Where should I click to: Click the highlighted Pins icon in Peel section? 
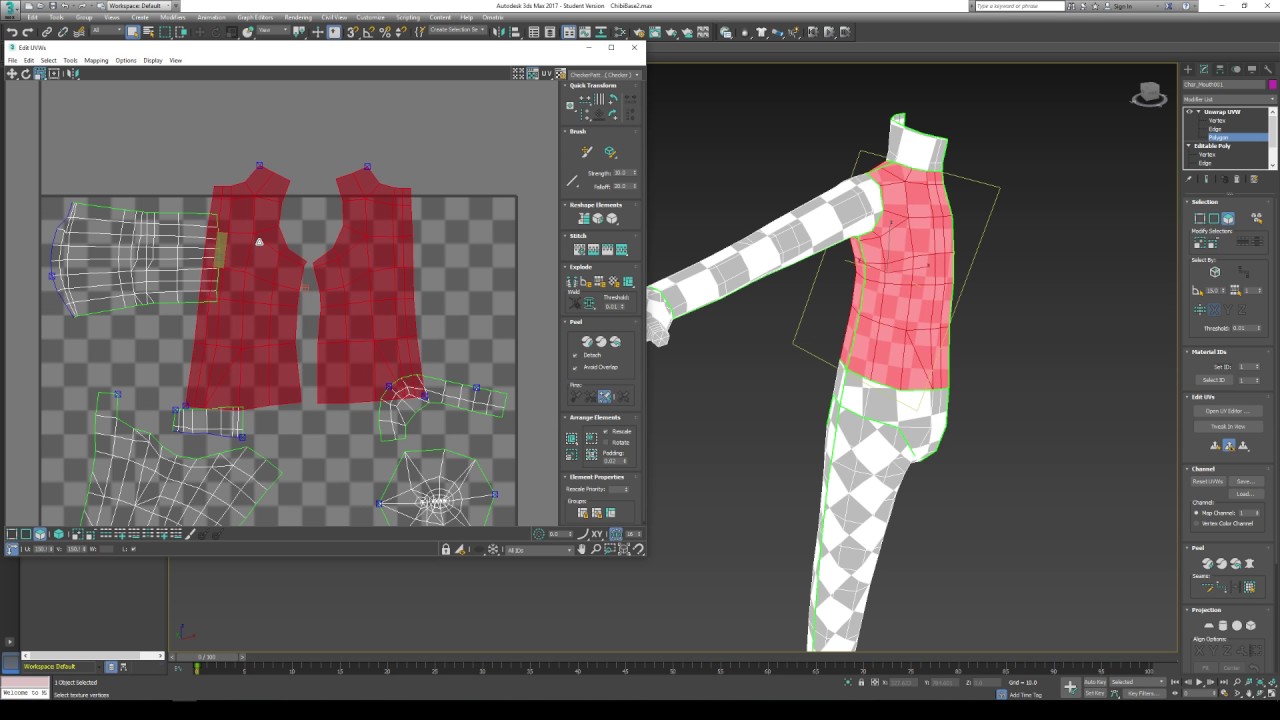(x=604, y=397)
